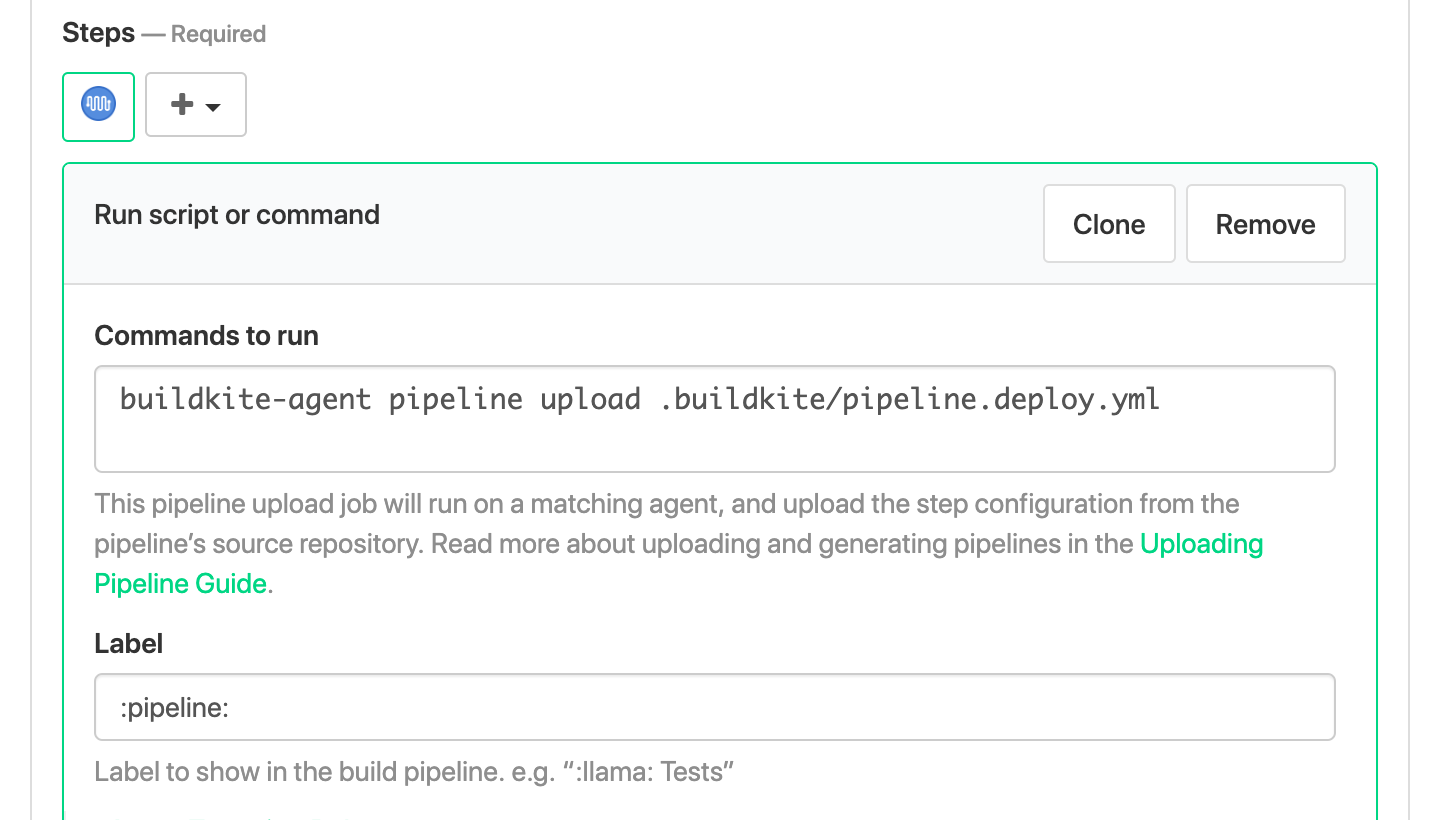Image resolution: width=1440 pixels, height=820 pixels.
Task: Click the Run script or command header
Action: click(x=236, y=214)
